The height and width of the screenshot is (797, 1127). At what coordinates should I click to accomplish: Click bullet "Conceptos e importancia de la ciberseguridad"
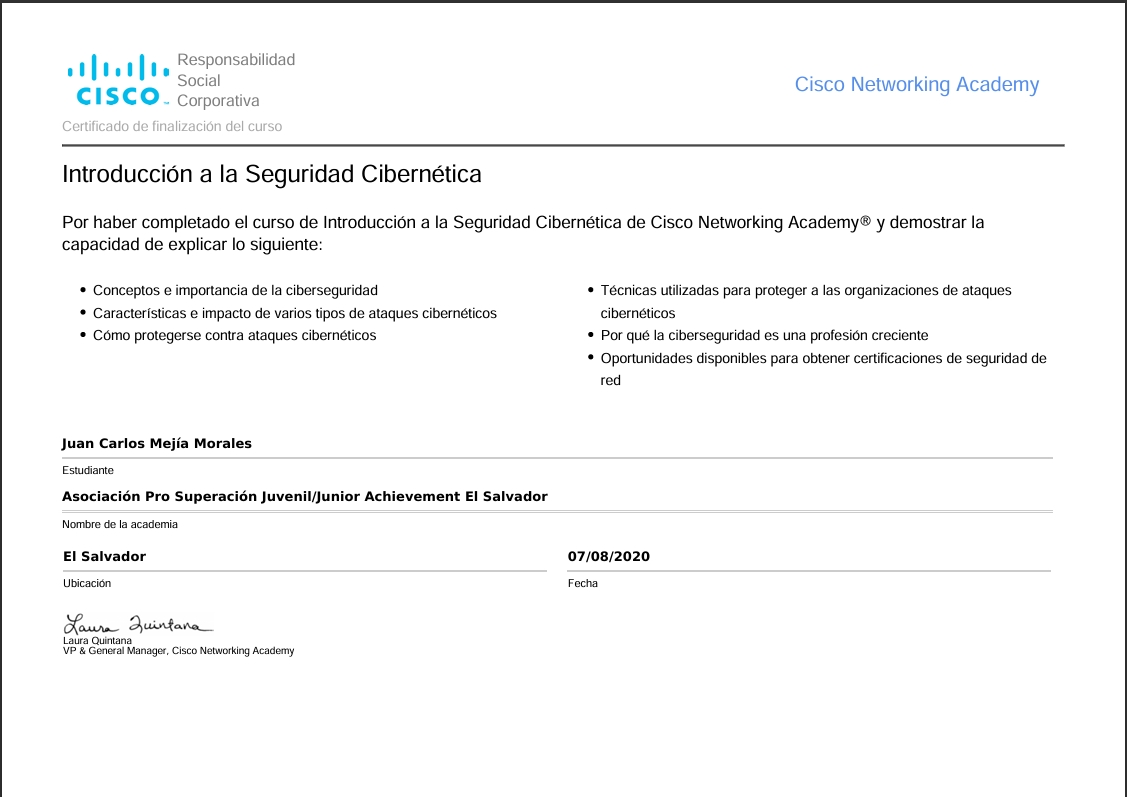(235, 290)
